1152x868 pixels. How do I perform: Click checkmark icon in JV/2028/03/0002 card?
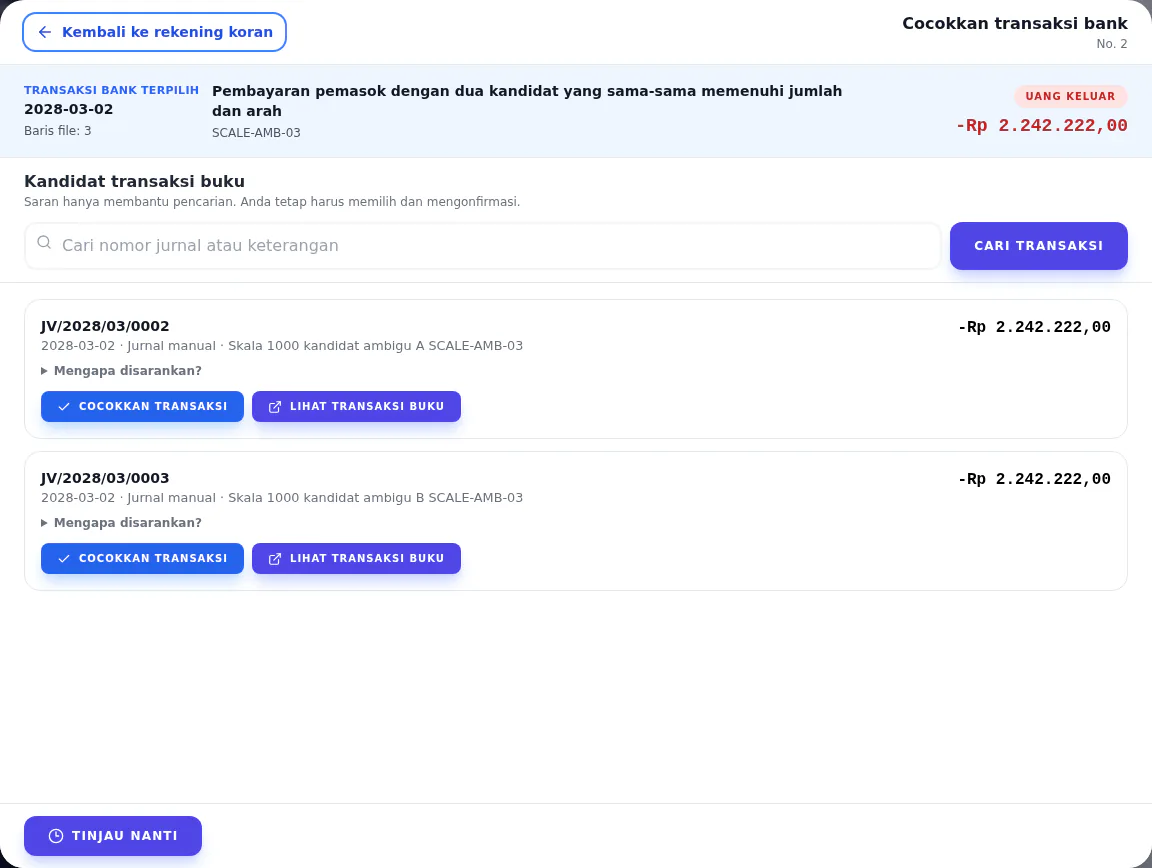64,406
